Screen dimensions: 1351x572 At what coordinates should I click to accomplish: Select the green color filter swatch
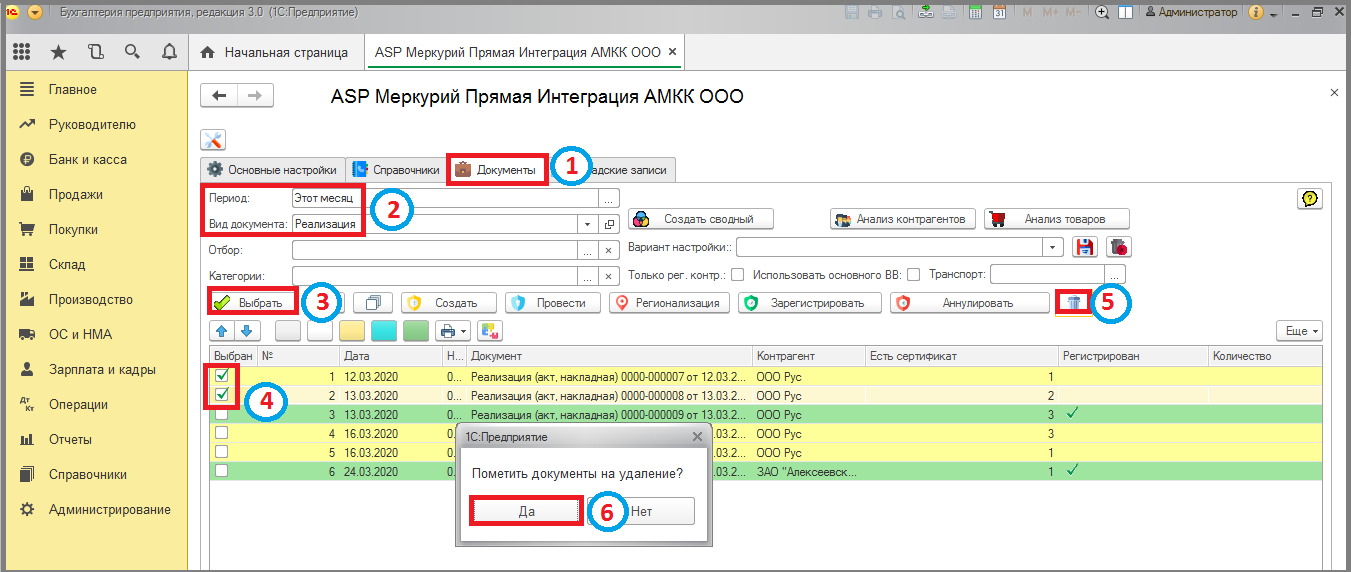pyautogui.click(x=416, y=330)
